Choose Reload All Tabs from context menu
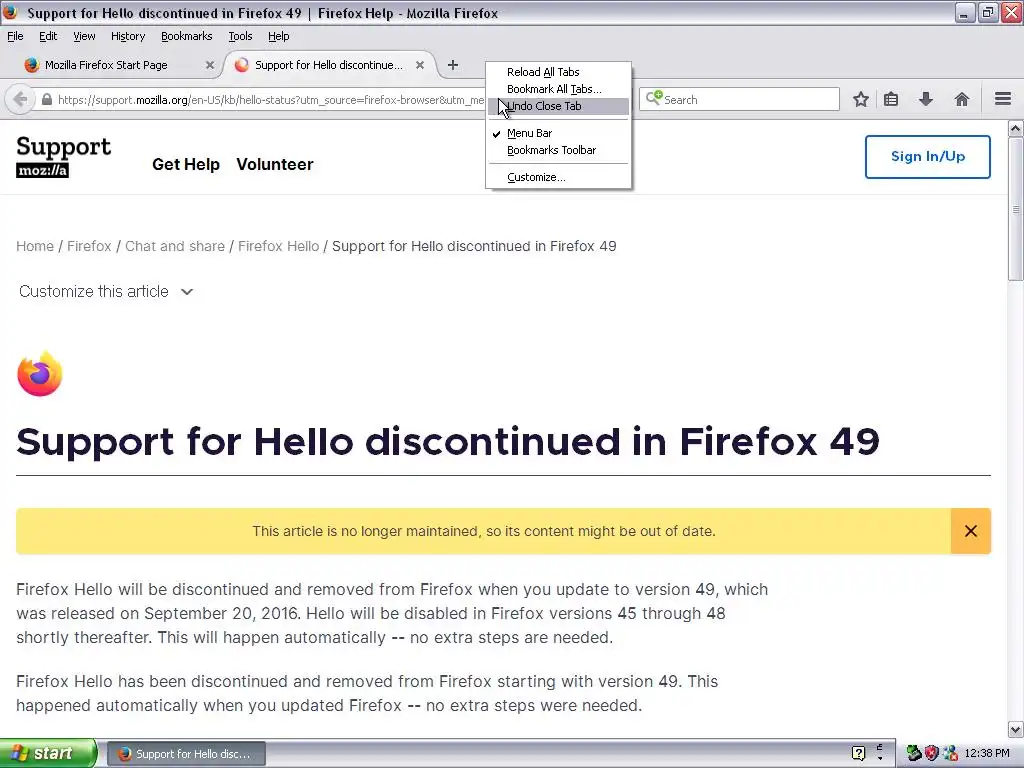Viewport: 1024px width, 768px height. [558, 72]
